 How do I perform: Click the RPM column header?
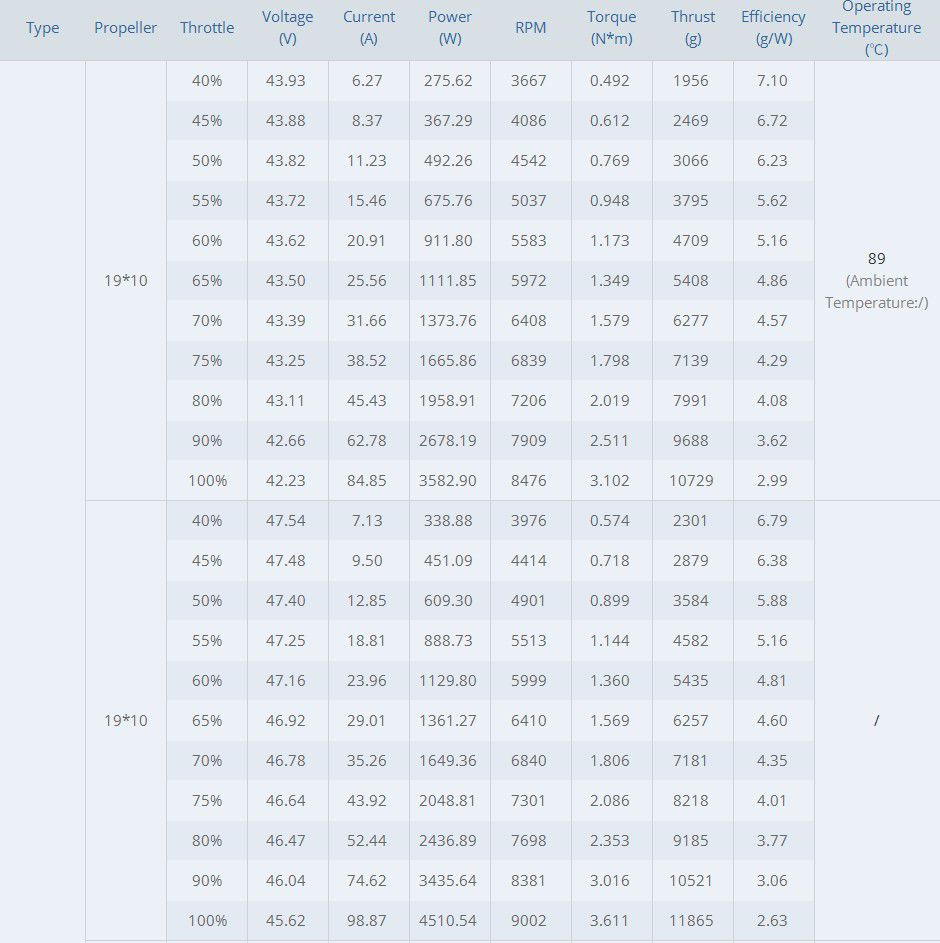click(530, 28)
